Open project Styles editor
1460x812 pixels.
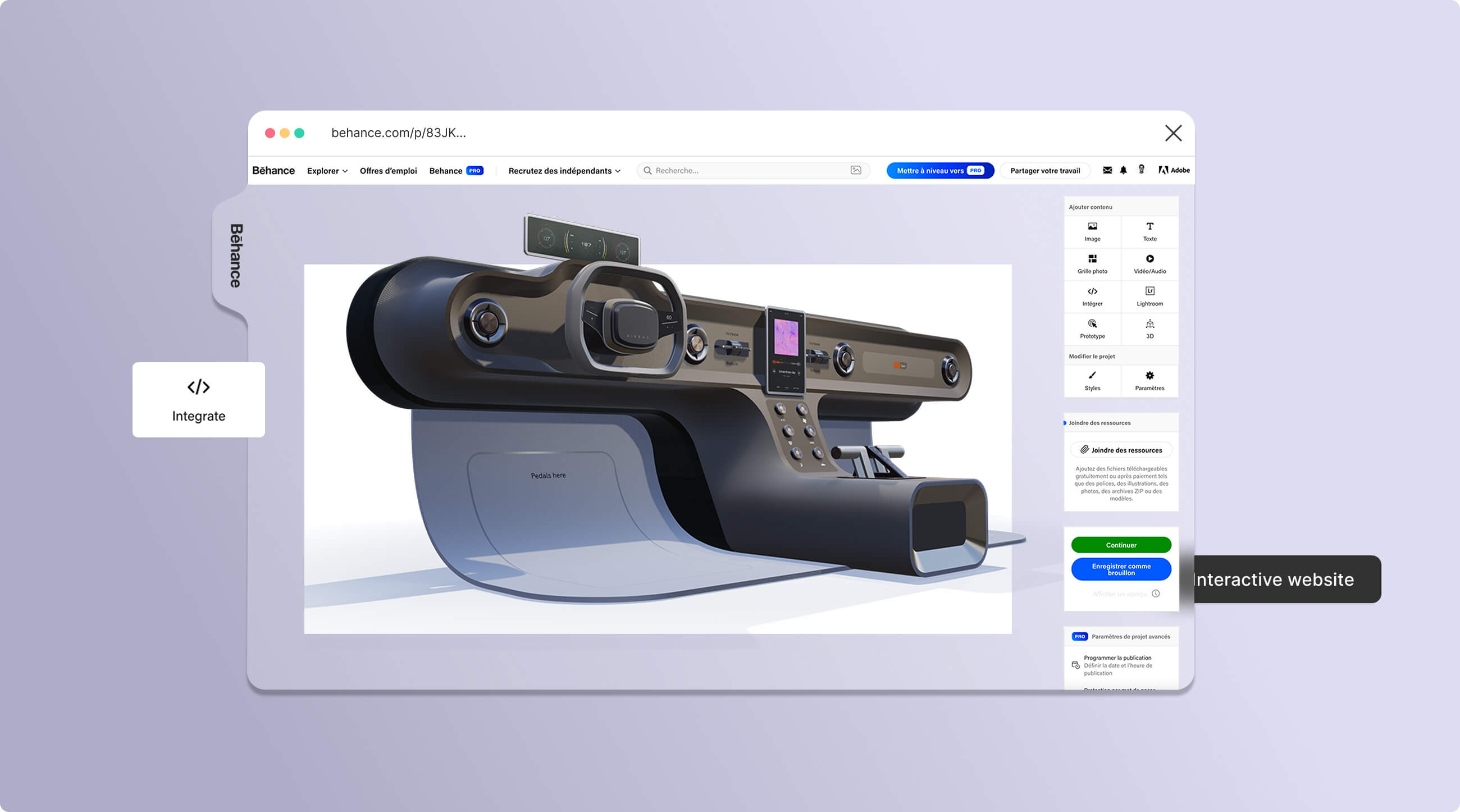click(x=1092, y=380)
